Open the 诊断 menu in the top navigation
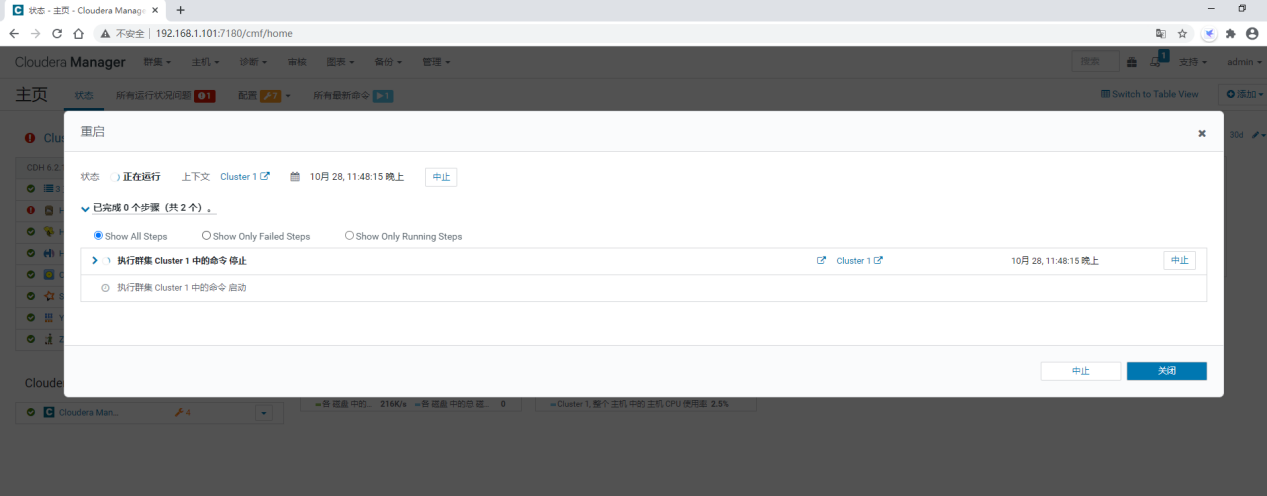The image size is (1267, 496). [253, 62]
